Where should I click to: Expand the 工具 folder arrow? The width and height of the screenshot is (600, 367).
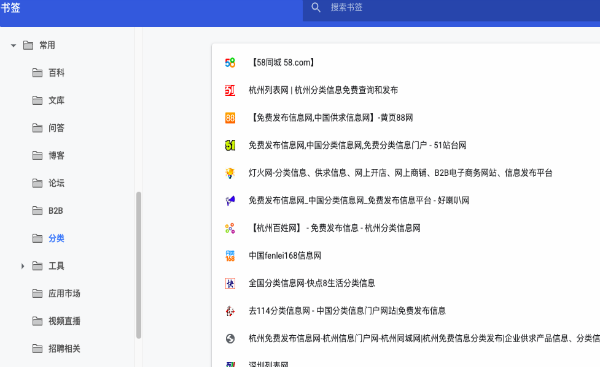click(x=23, y=266)
